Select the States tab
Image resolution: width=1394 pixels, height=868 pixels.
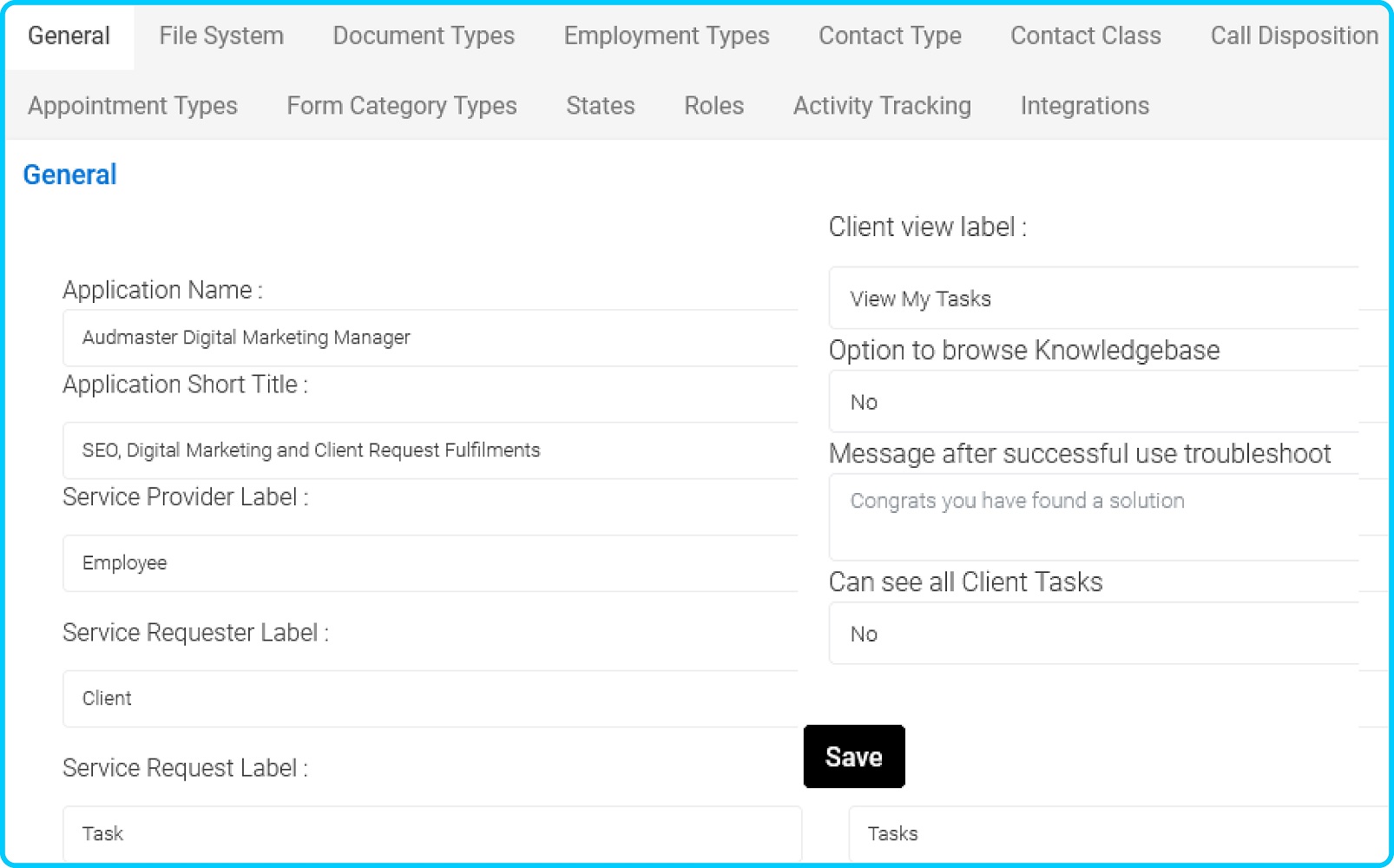600,105
